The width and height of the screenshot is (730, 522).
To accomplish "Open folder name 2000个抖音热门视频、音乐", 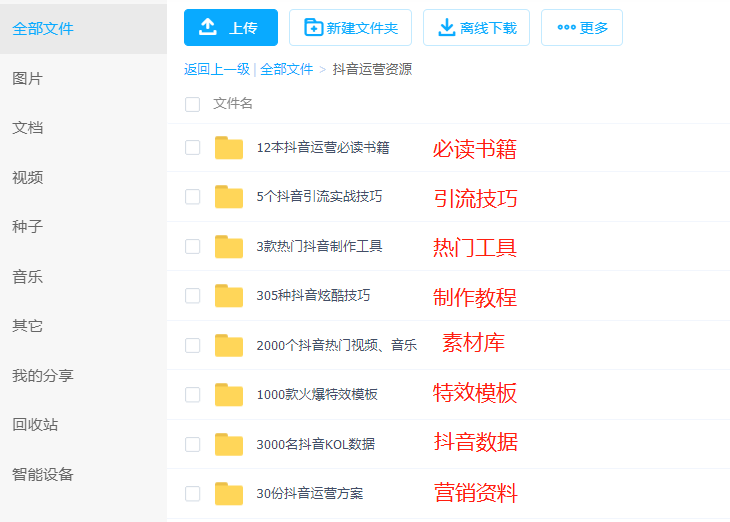I will [x=337, y=346].
